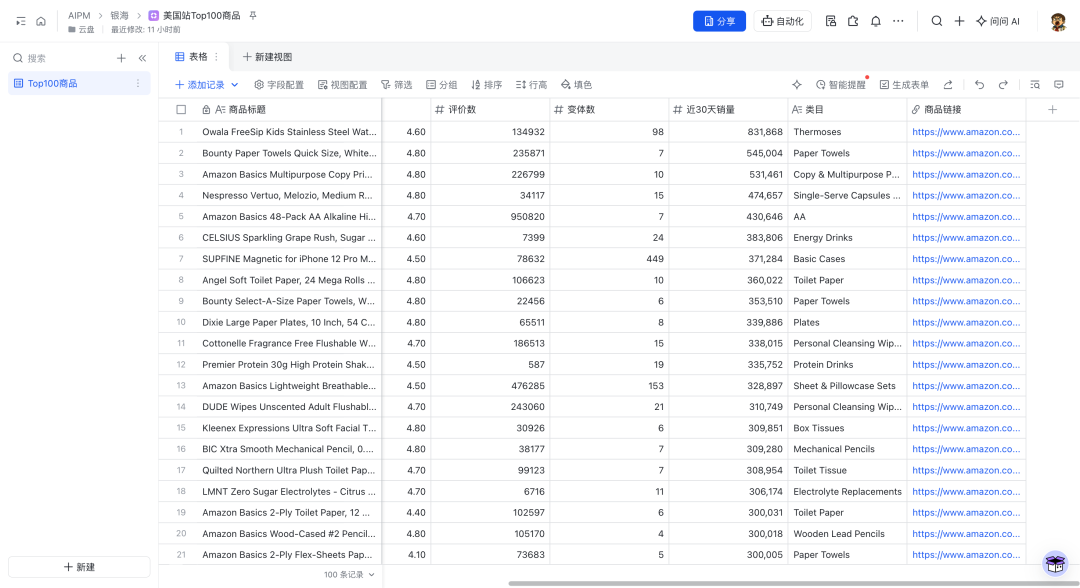Screen dimensions: 1080x588
Task: Open the template/doc info icon next to 自动化
Action: [831, 21]
